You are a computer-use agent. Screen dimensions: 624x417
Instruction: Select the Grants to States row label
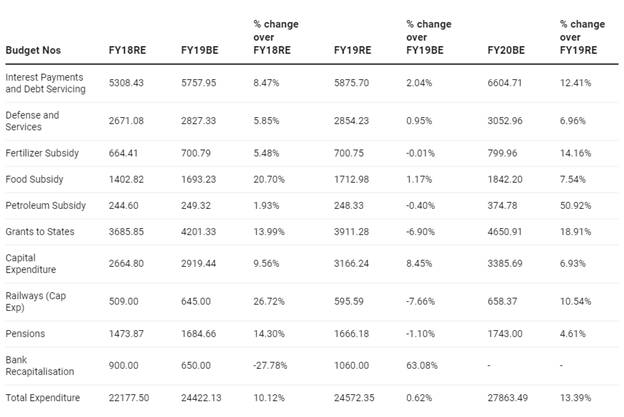click(40, 232)
